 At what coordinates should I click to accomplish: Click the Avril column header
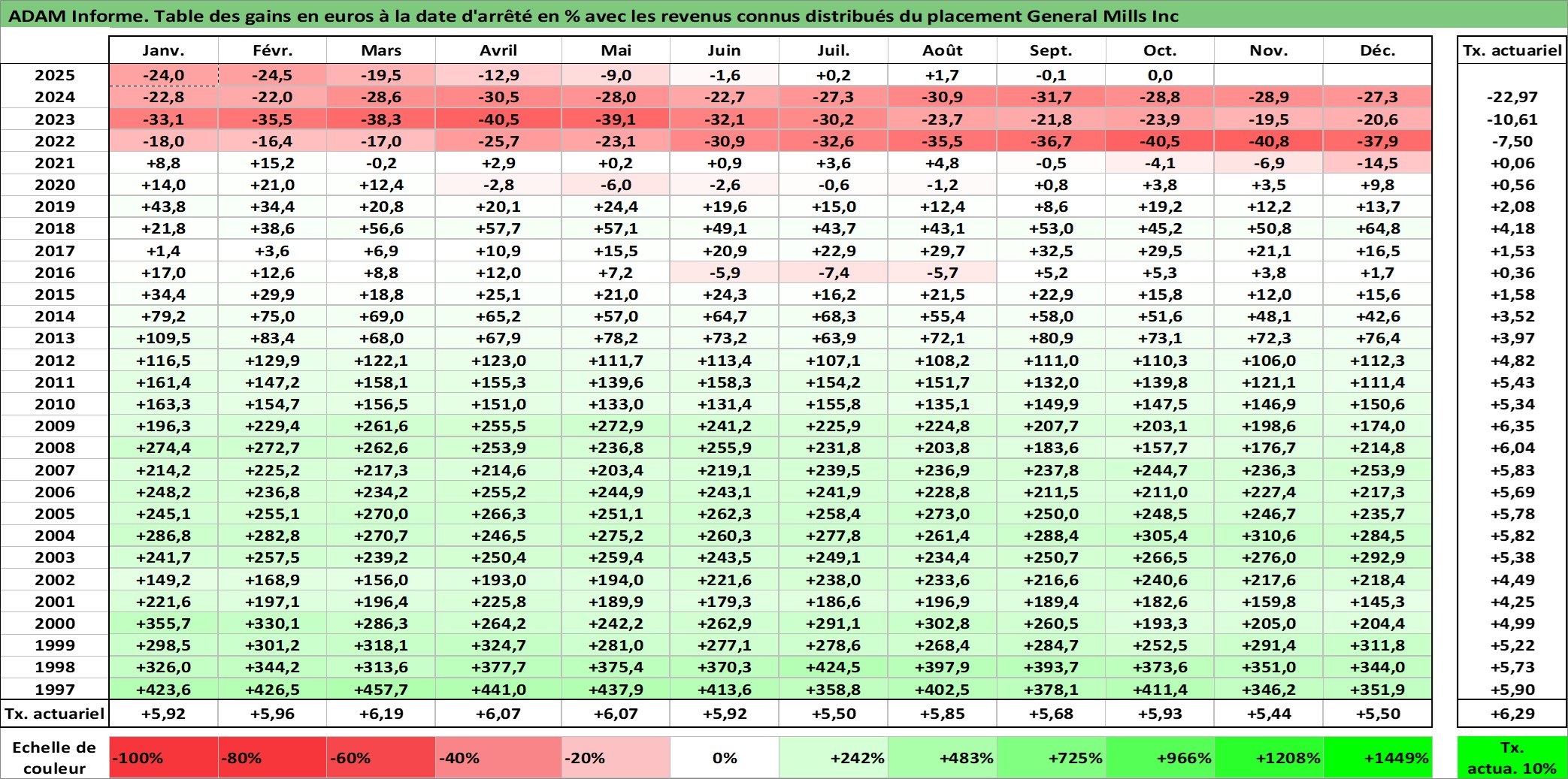point(498,50)
